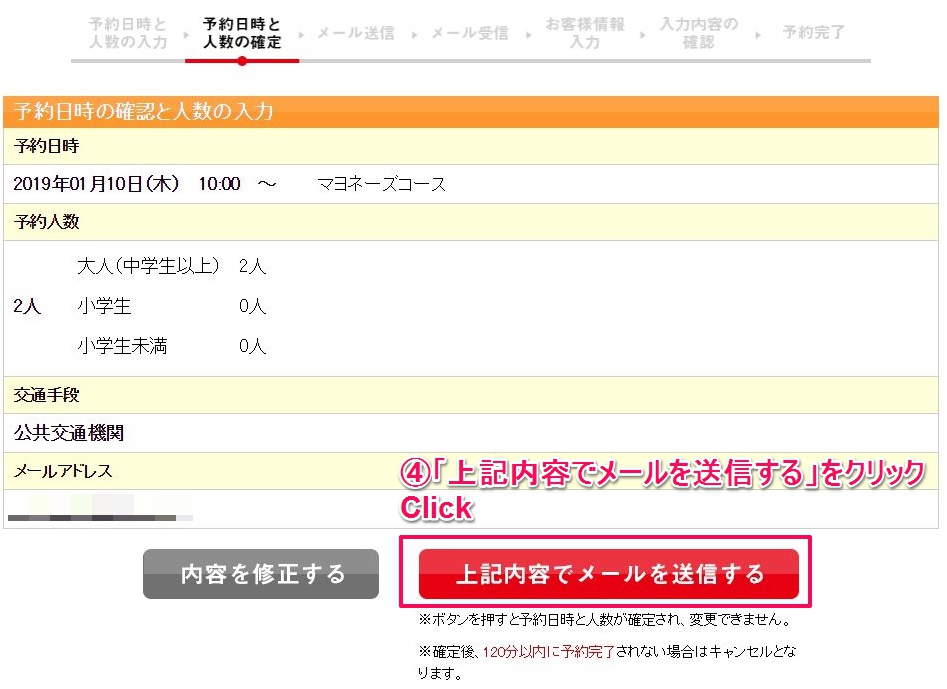Select the お客様情報入力 progress step
Screen dimensions: 947x689
[585, 33]
